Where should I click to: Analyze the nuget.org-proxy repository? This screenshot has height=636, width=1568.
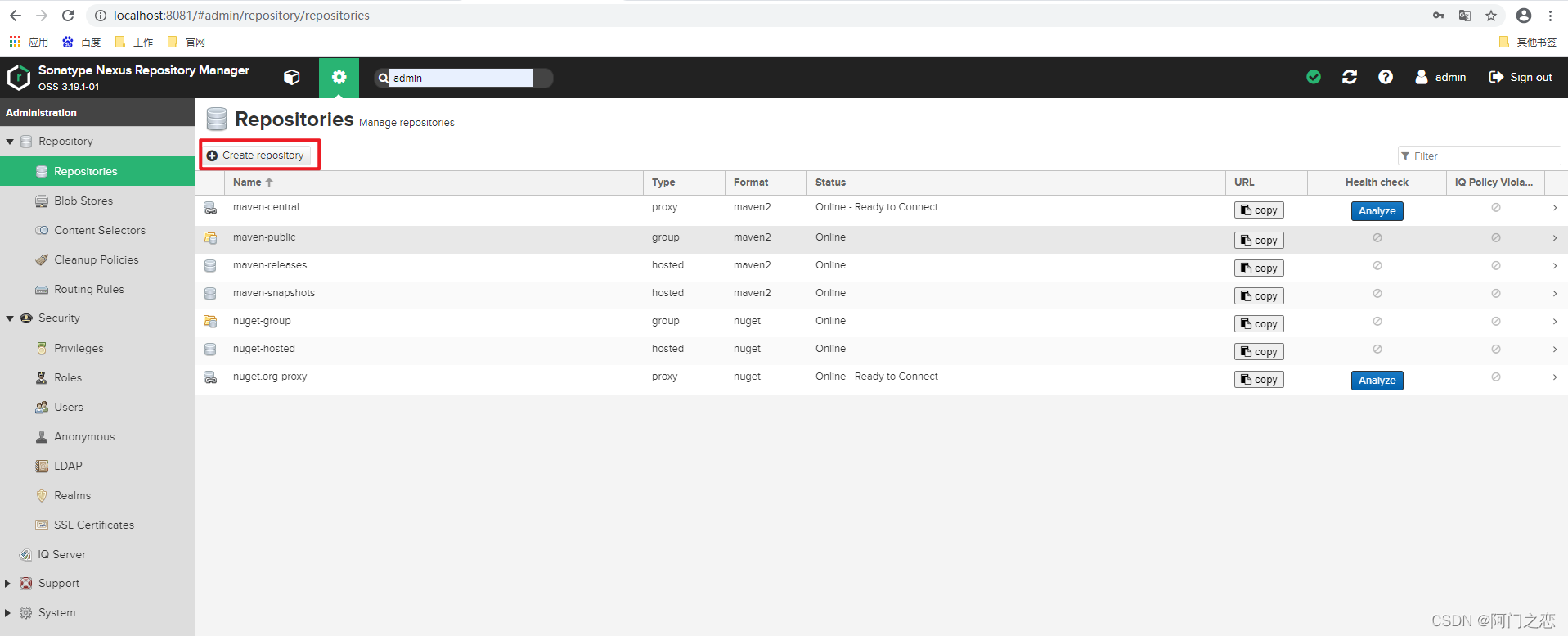coord(1377,381)
